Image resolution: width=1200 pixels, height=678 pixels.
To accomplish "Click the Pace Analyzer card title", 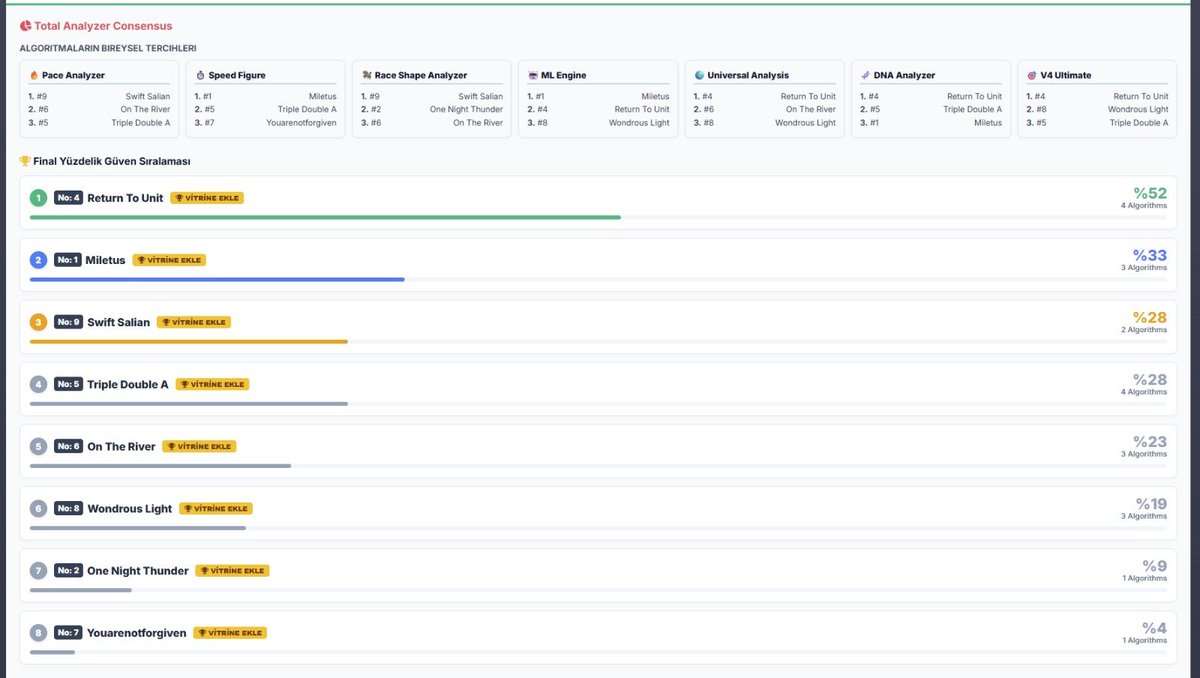I will pyautogui.click(x=73, y=75).
